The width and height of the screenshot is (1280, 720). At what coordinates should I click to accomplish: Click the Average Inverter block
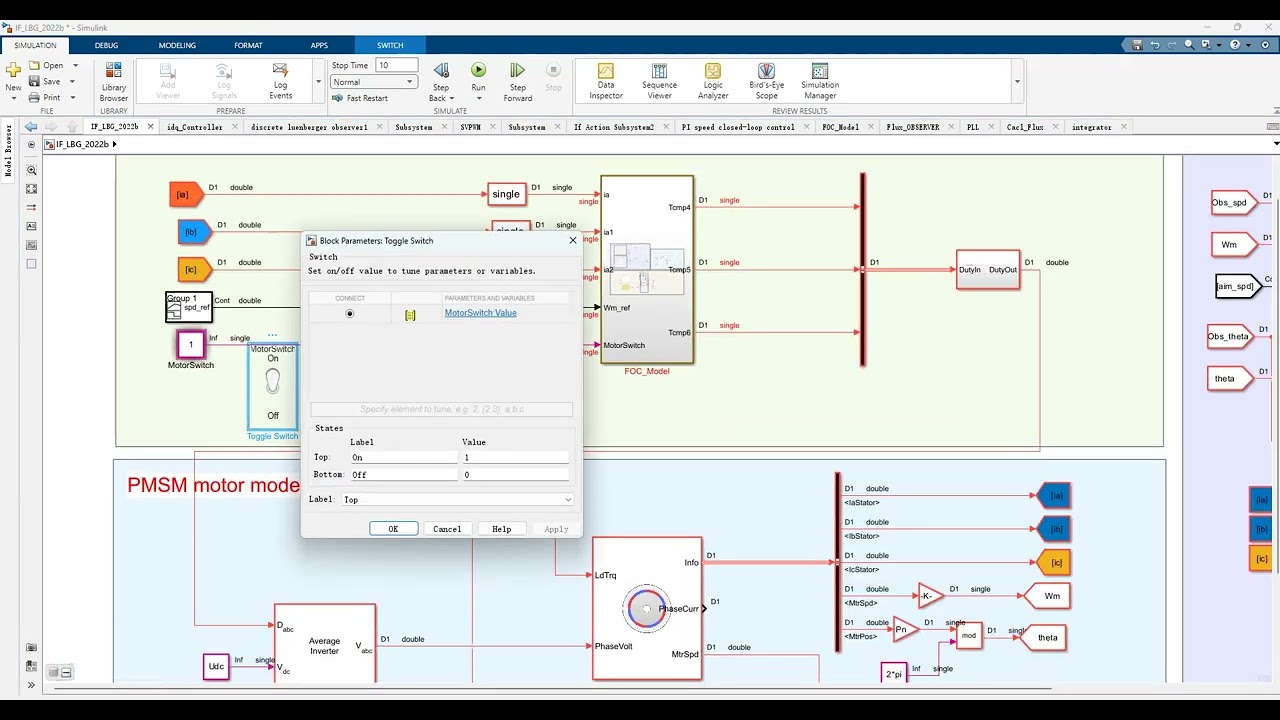point(325,645)
